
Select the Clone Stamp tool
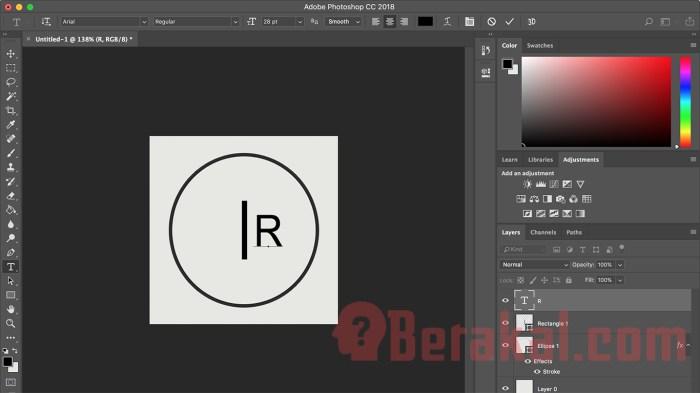[x=11, y=167]
